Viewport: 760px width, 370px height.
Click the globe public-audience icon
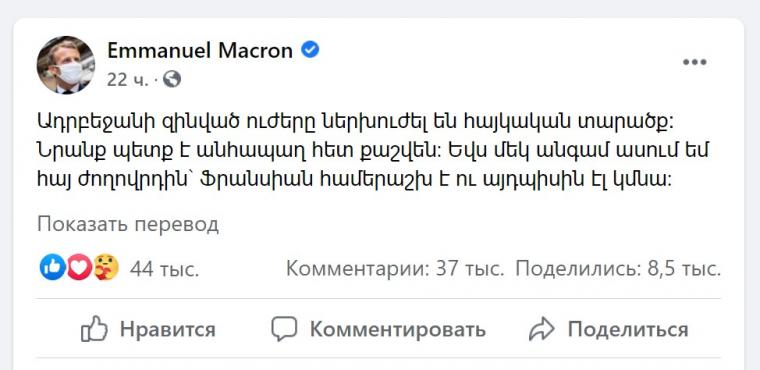pos(172,79)
